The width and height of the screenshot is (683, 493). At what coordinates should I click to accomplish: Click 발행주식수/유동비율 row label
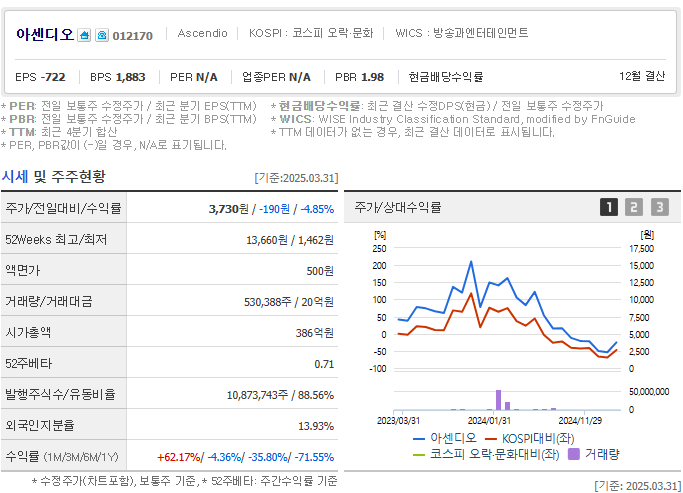(x=60, y=394)
